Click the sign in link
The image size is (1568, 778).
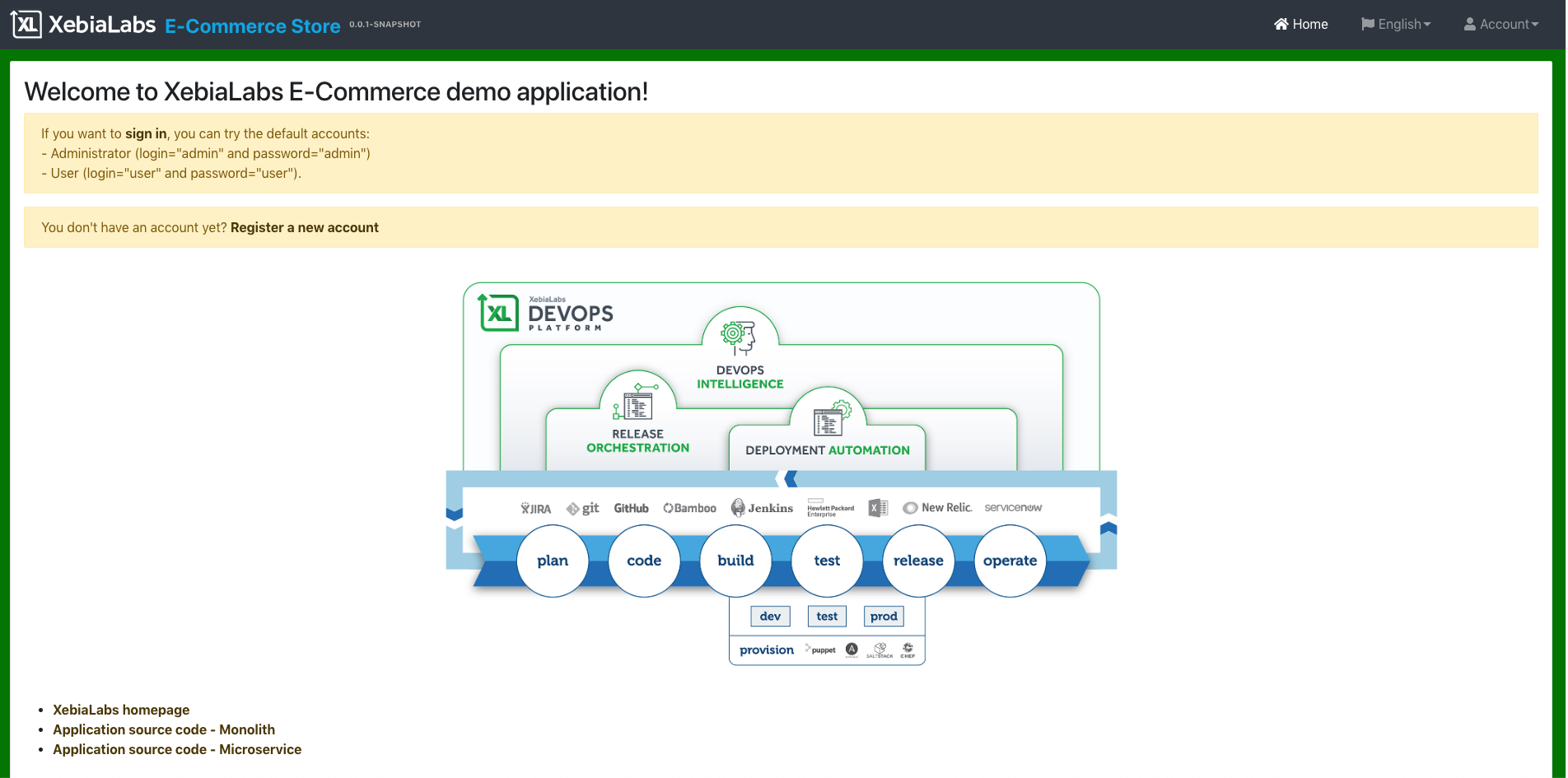tap(146, 133)
